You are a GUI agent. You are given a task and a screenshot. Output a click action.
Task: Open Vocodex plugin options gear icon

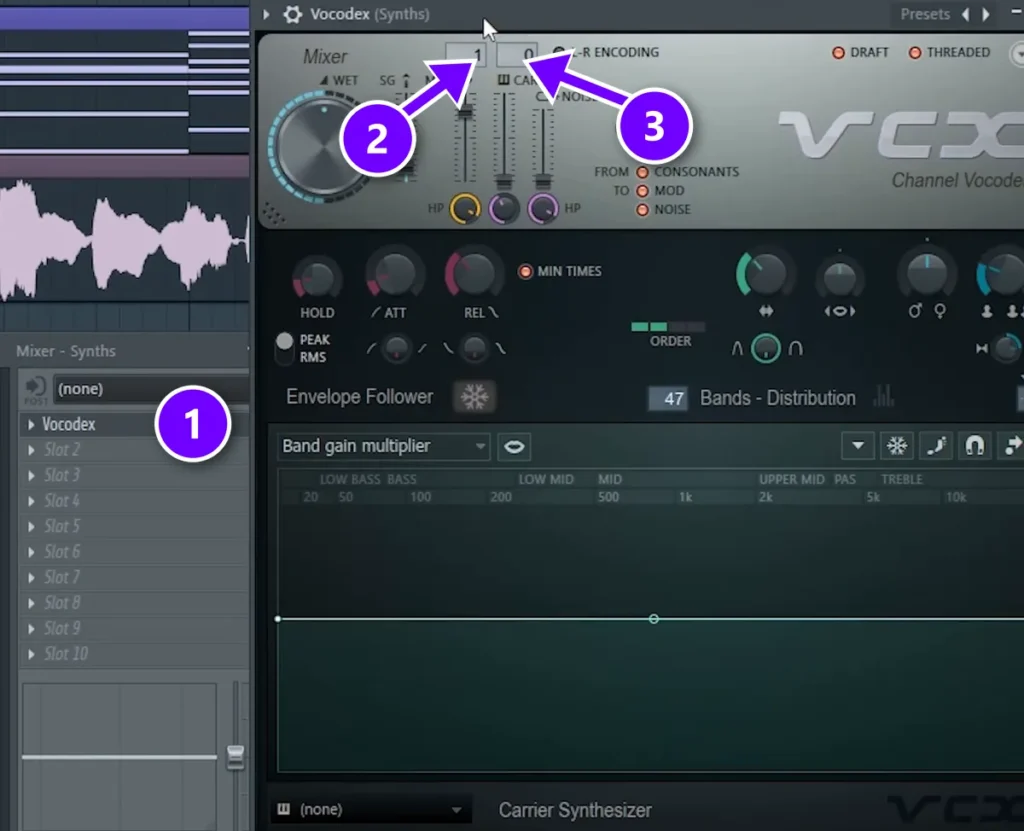pos(293,14)
